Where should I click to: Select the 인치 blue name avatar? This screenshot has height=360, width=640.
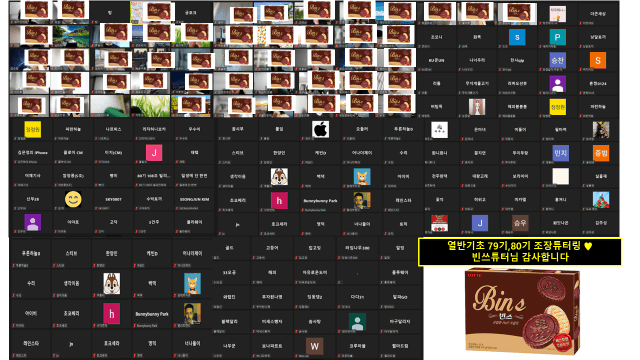[560, 153]
